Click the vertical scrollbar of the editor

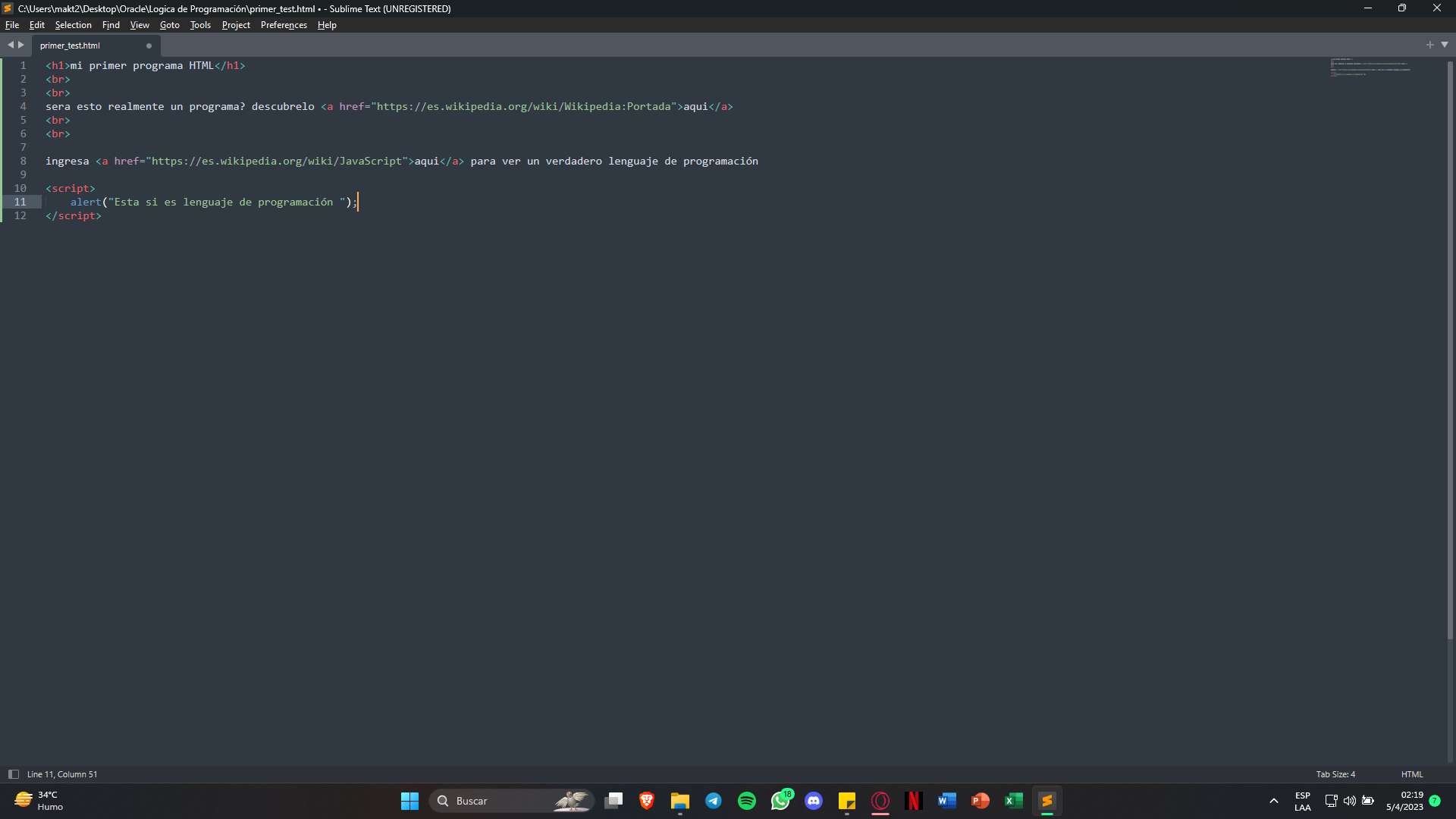point(1450,349)
